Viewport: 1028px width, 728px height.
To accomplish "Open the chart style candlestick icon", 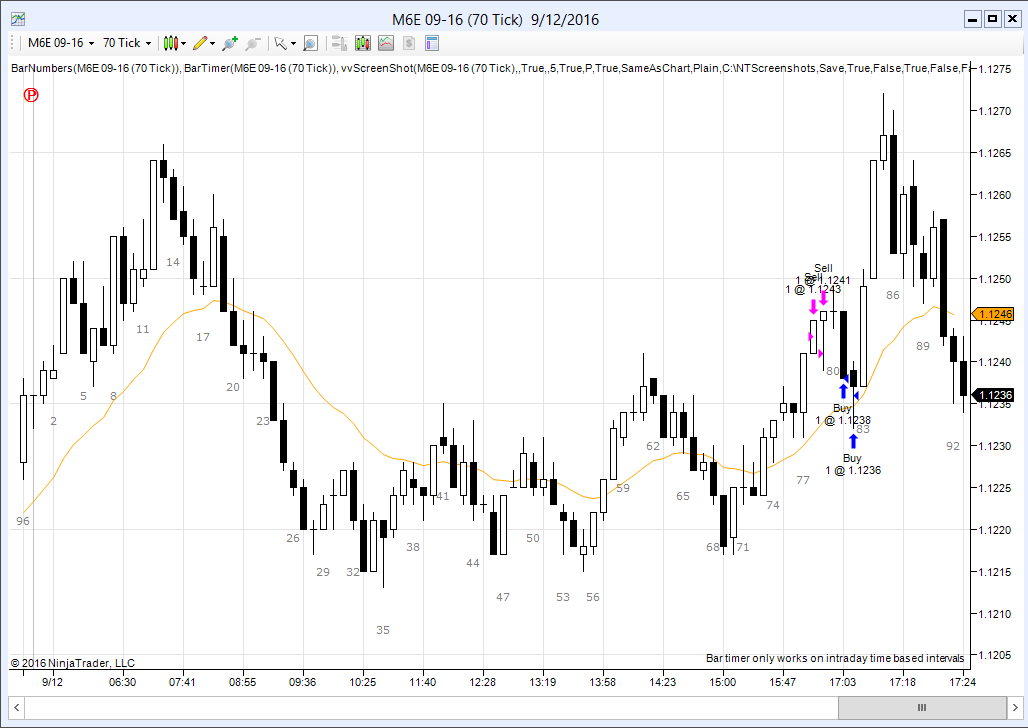I will click(x=170, y=43).
